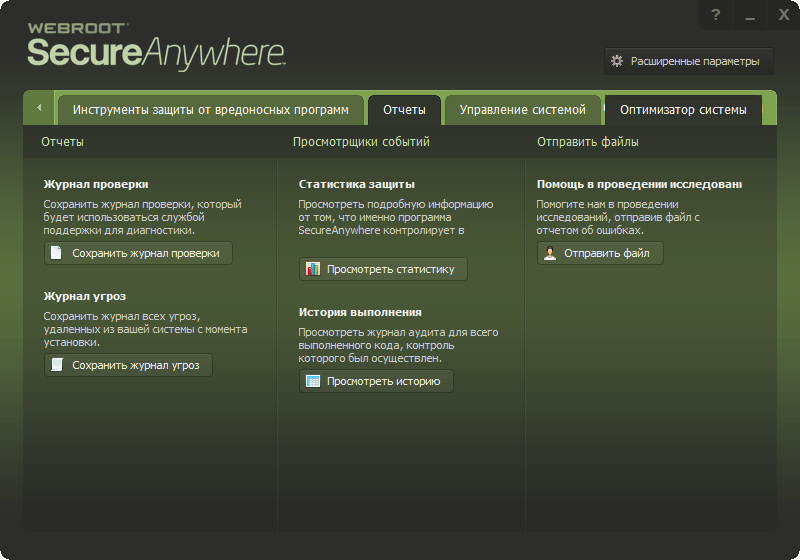Viewport: 800px width, 560px height.
Task: Open advanced settings (Расширенные параметры)
Action: pyautogui.click(x=689, y=61)
